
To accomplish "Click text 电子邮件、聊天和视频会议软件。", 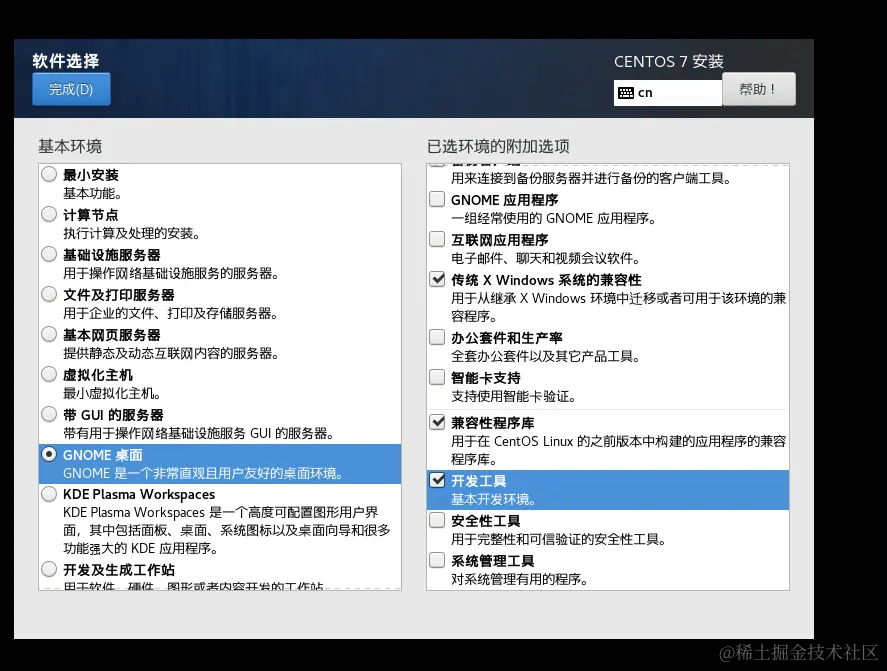I will point(546,259).
